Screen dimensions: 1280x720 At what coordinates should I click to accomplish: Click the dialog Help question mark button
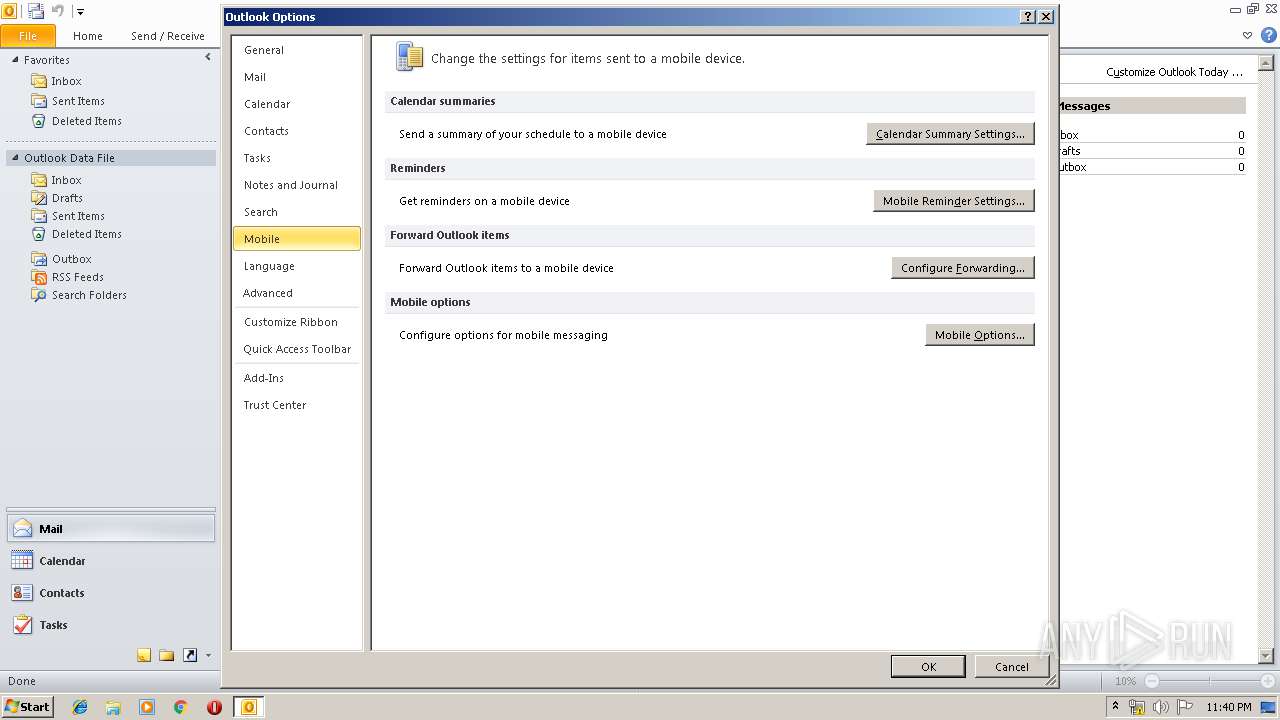tap(1028, 17)
